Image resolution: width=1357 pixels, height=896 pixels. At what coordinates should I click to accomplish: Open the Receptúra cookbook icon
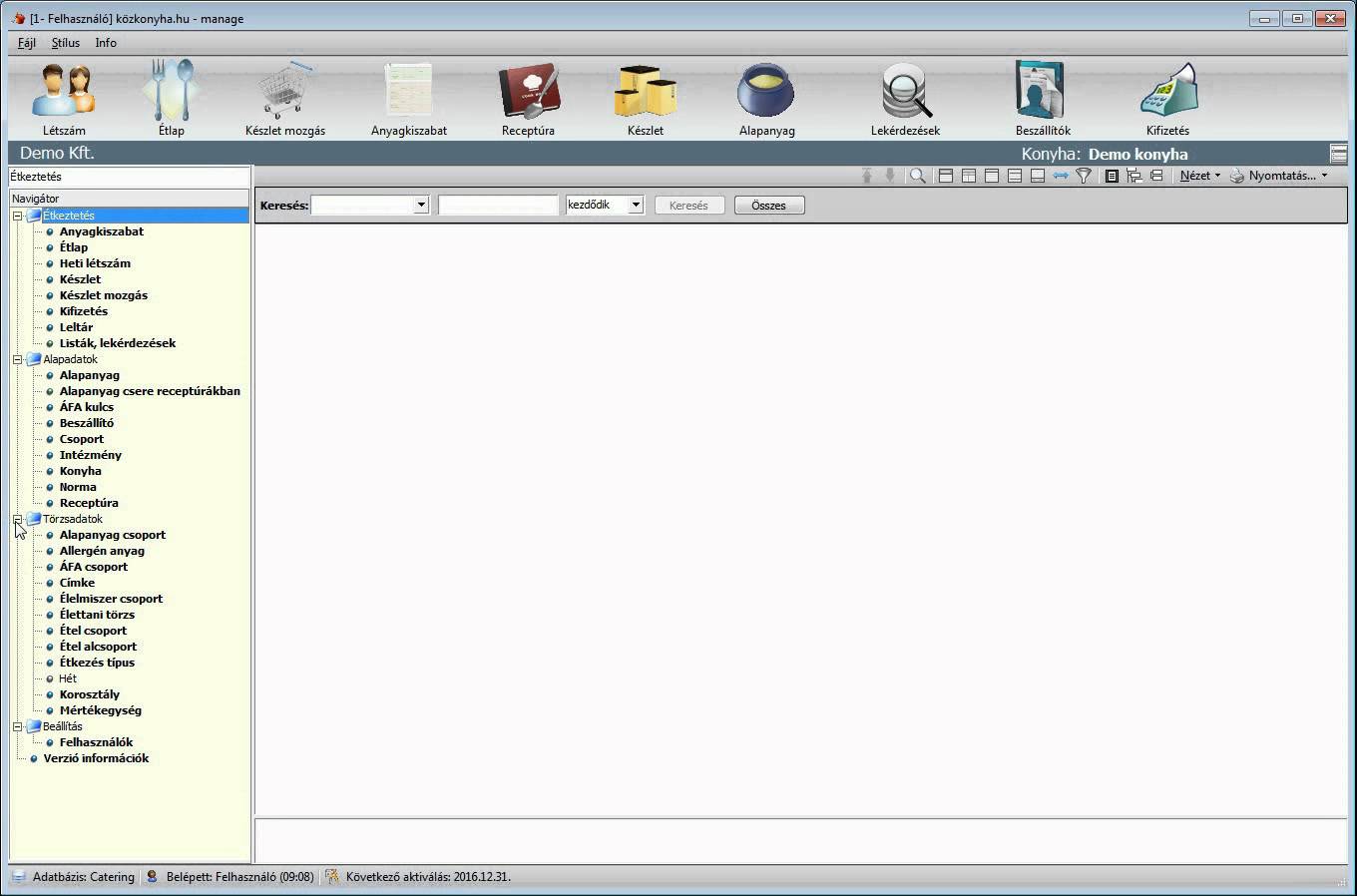528,92
